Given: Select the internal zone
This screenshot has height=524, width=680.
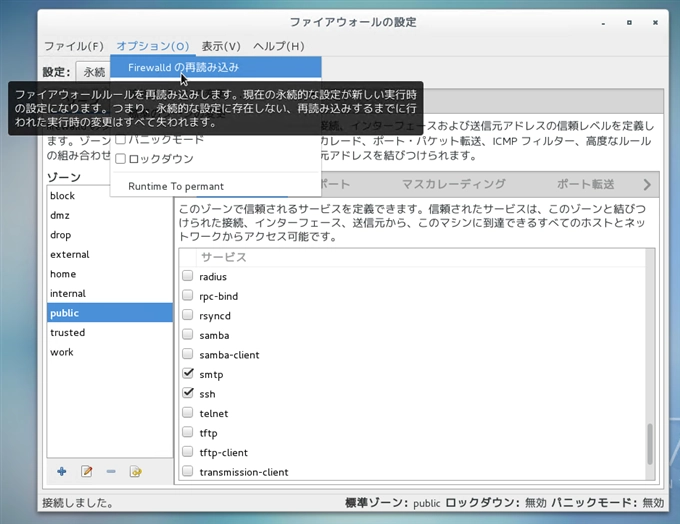Looking at the screenshot, I should 109,293.
